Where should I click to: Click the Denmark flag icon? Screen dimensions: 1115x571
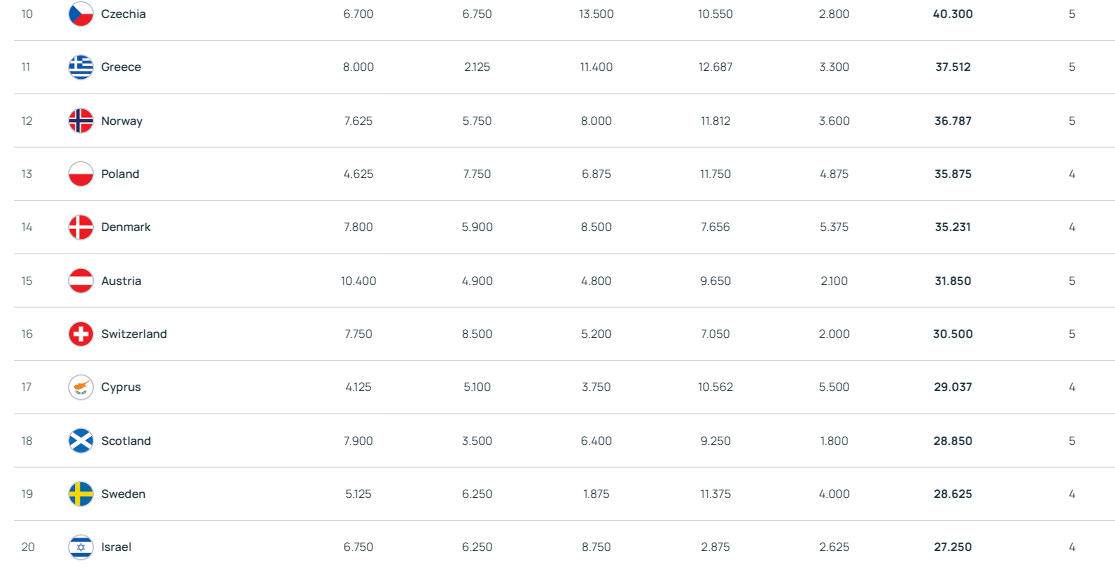point(81,227)
